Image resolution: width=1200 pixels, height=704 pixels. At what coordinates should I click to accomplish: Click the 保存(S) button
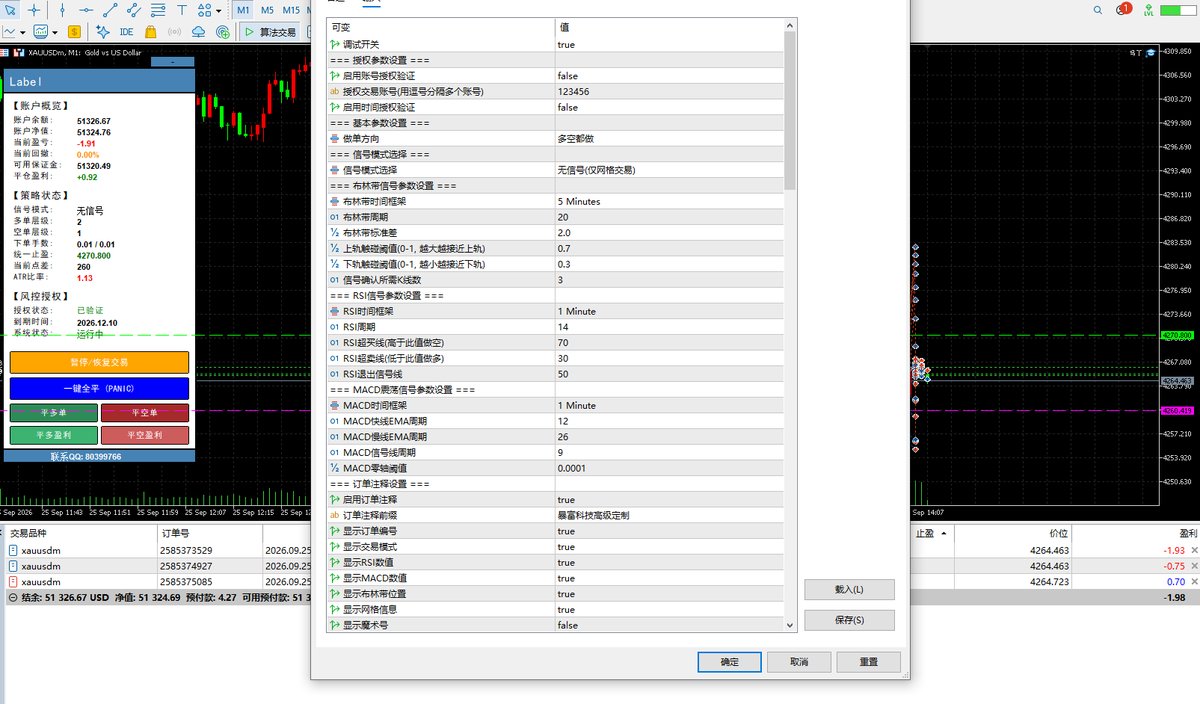pos(849,620)
